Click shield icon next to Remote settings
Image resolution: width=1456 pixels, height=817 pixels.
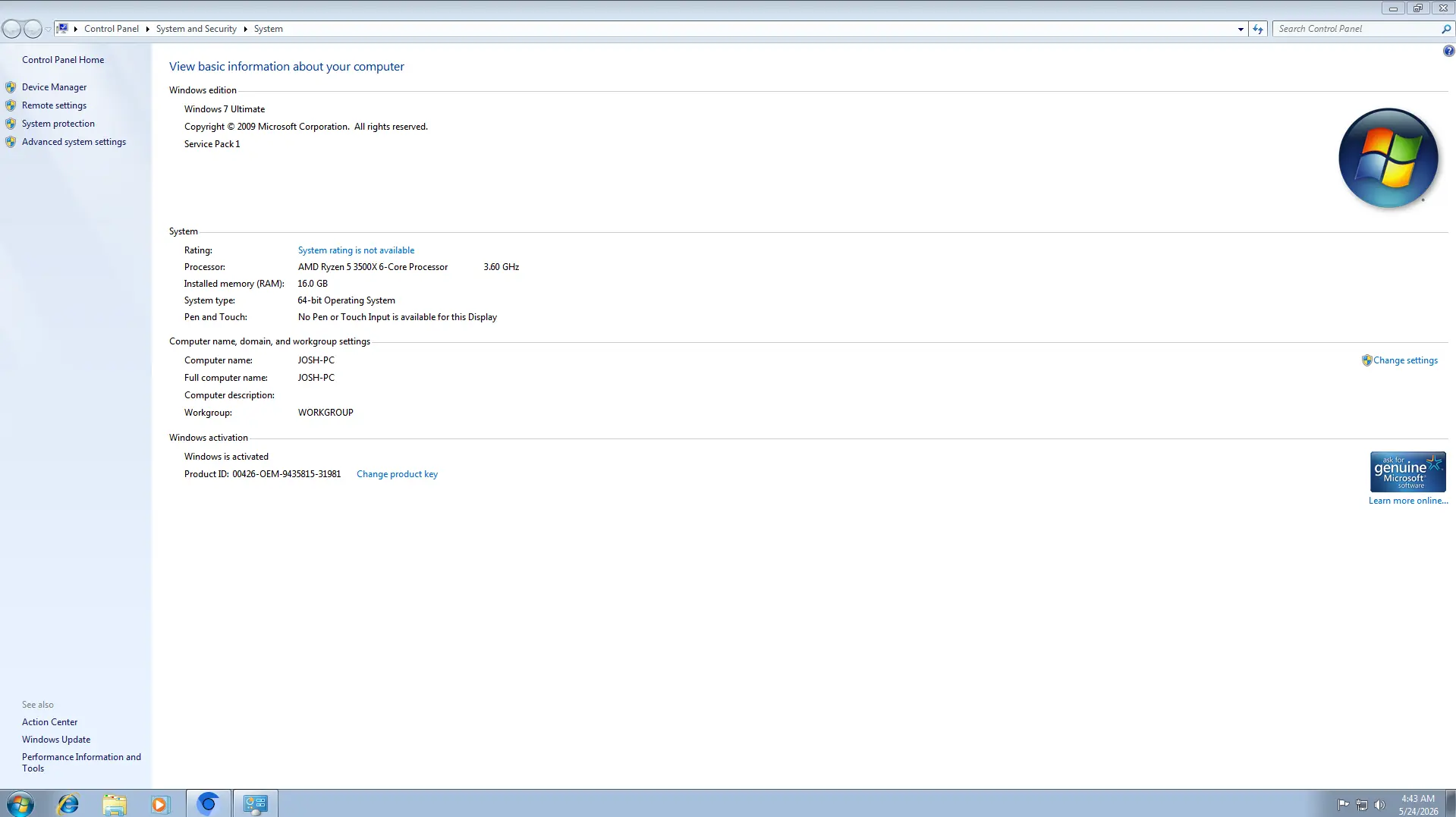(11, 105)
